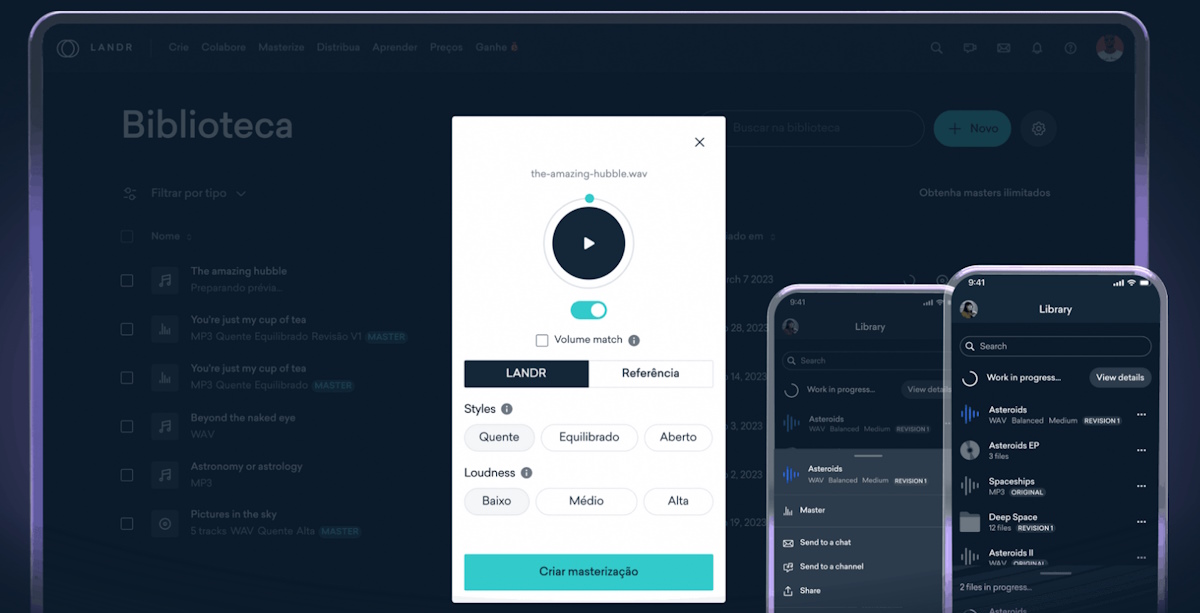Viewport: 1200px width, 613px height.
Task: Click the Obtenha masters ilimitados link
Action: coord(984,193)
